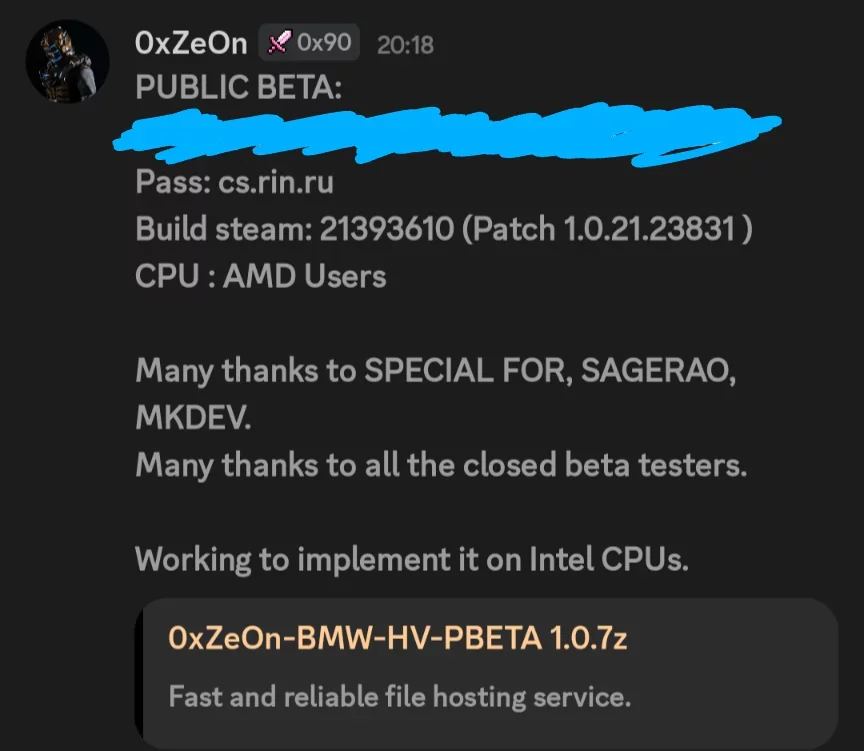The image size is (864, 751).
Task: Click the SPECIAL FOR, SAGERAO thanks line
Action: (436, 371)
